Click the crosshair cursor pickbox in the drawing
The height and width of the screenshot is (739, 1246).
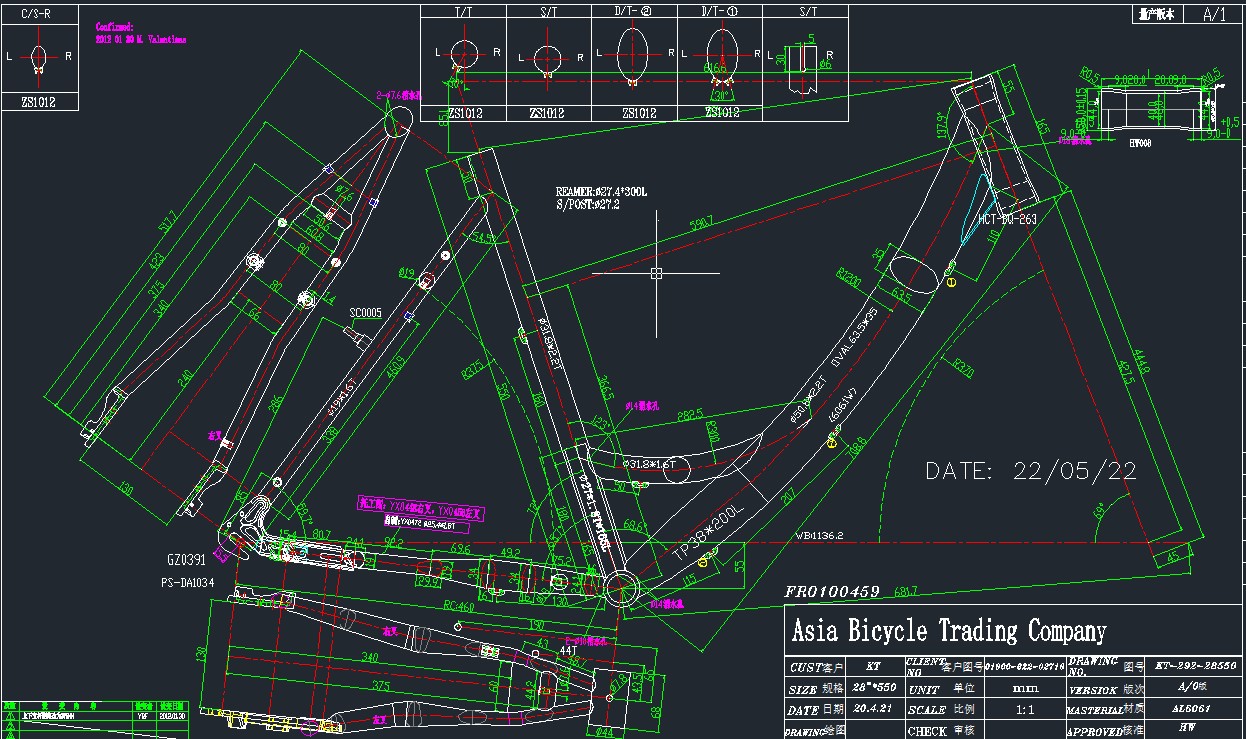[656, 273]
